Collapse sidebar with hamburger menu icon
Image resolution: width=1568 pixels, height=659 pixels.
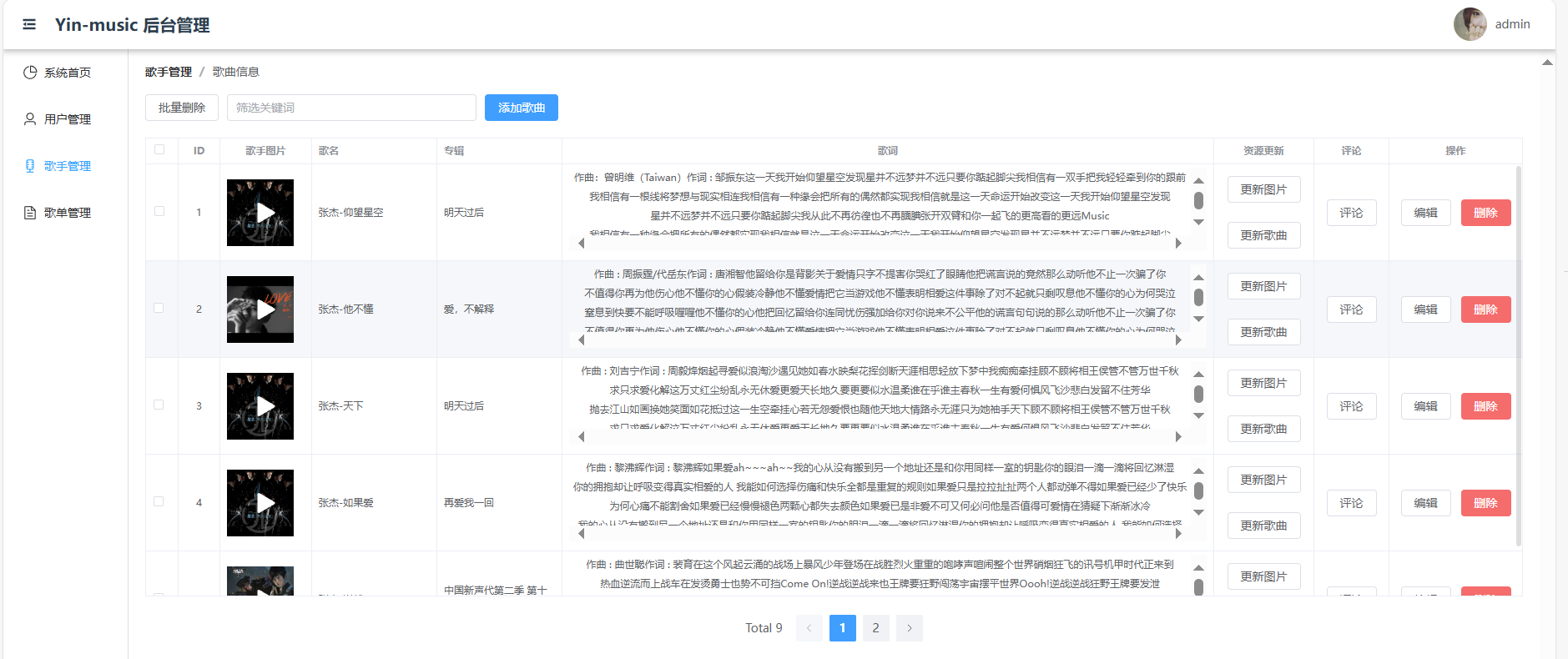[29, 24]
